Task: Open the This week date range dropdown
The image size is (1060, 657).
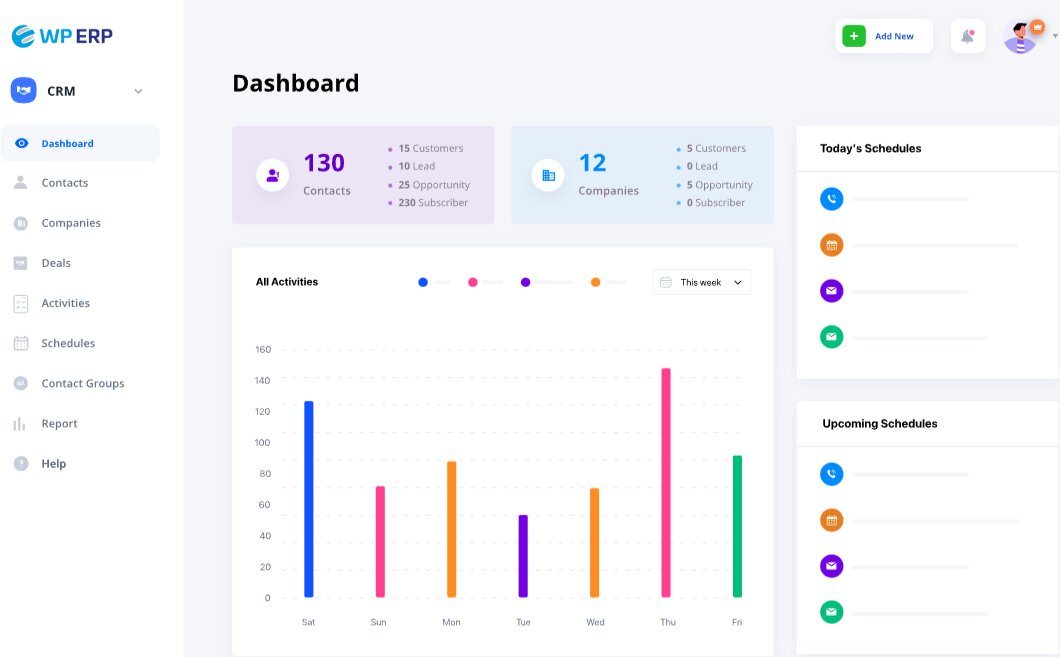Action: click(x=701, y=282)
